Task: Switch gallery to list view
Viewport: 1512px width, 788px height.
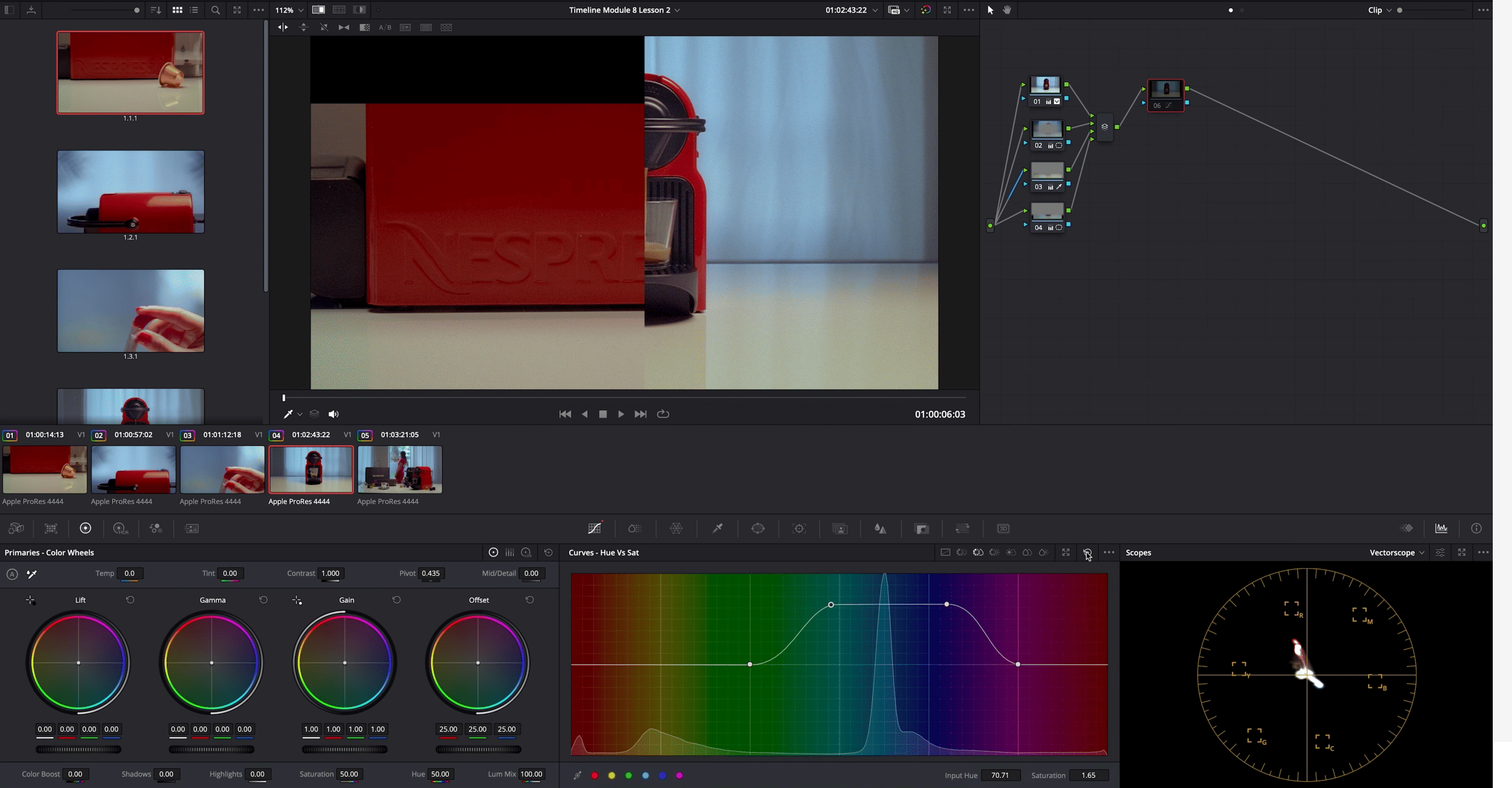Action: coord(194,10)
